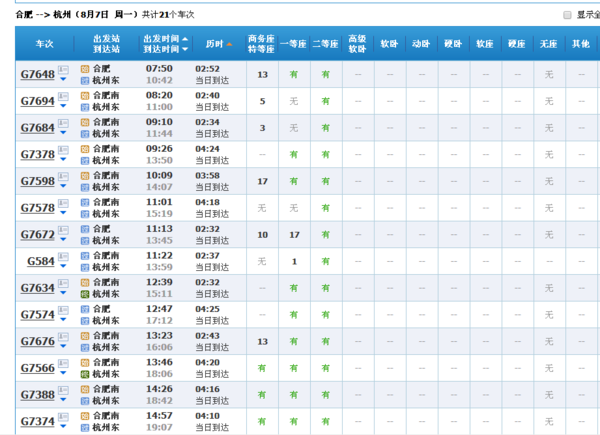Click the ID card icon beside G7672
Viewport: 600px width, 435px height.
pos(63,230)
